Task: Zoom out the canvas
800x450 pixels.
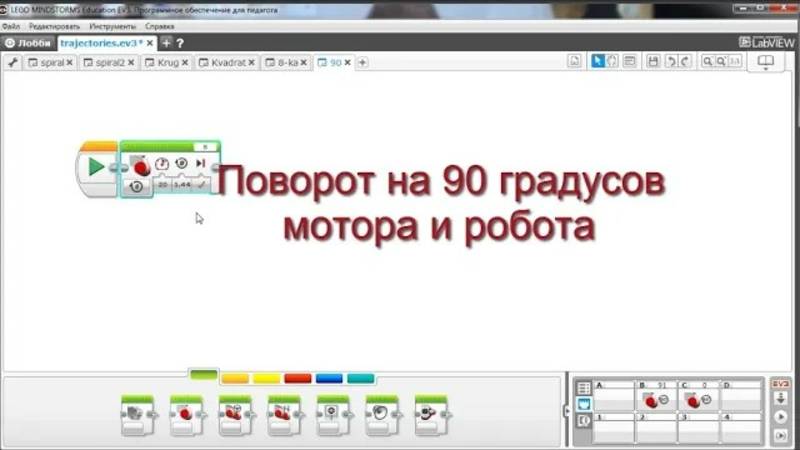Action: (x=708, y=61)
